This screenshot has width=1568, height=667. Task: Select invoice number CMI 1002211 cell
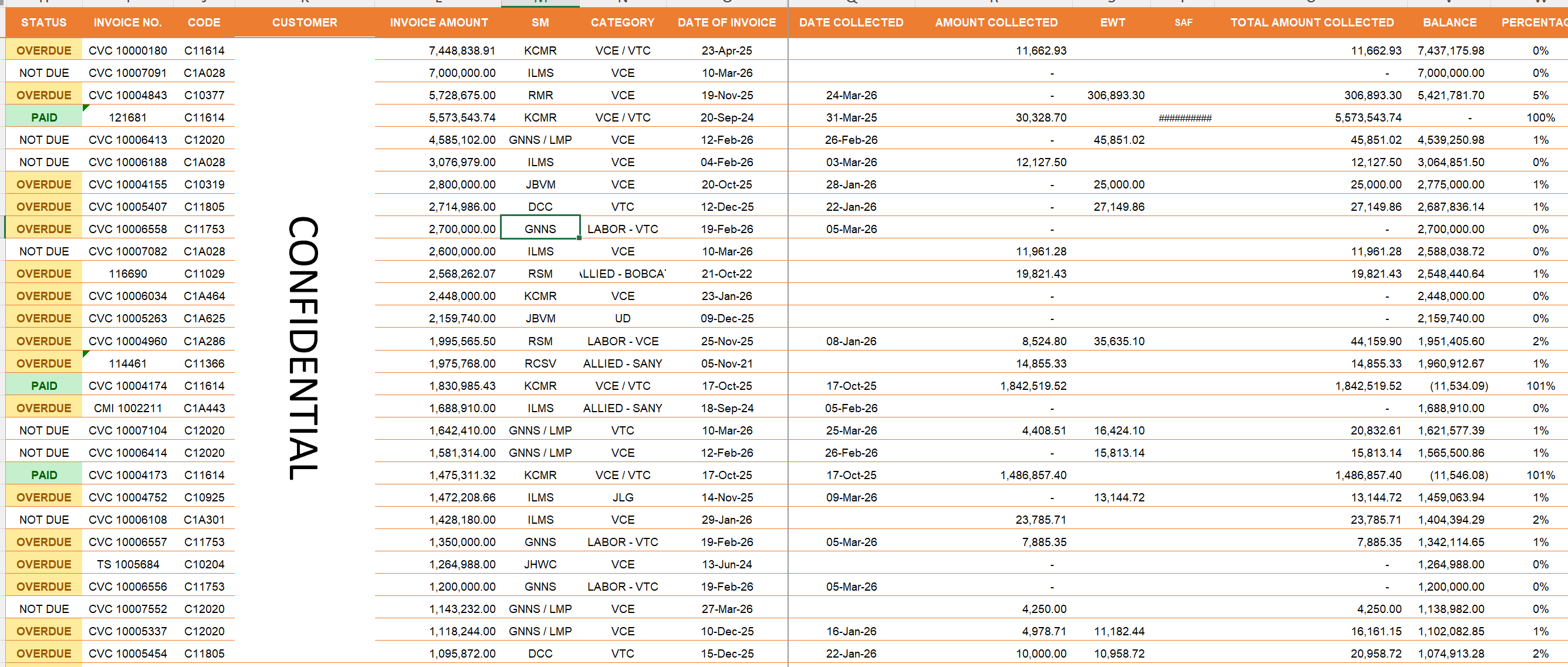(x=128, y=408)
